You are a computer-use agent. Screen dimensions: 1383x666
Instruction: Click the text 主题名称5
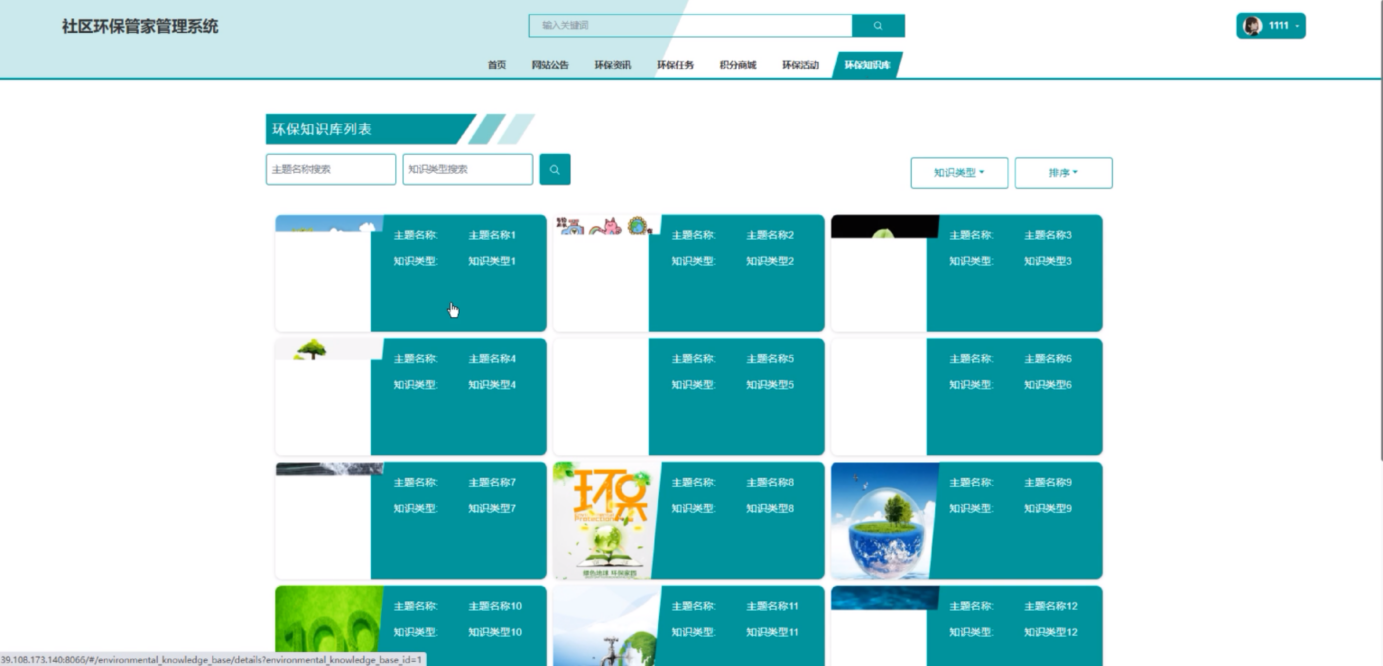click(x=770, y=359)
